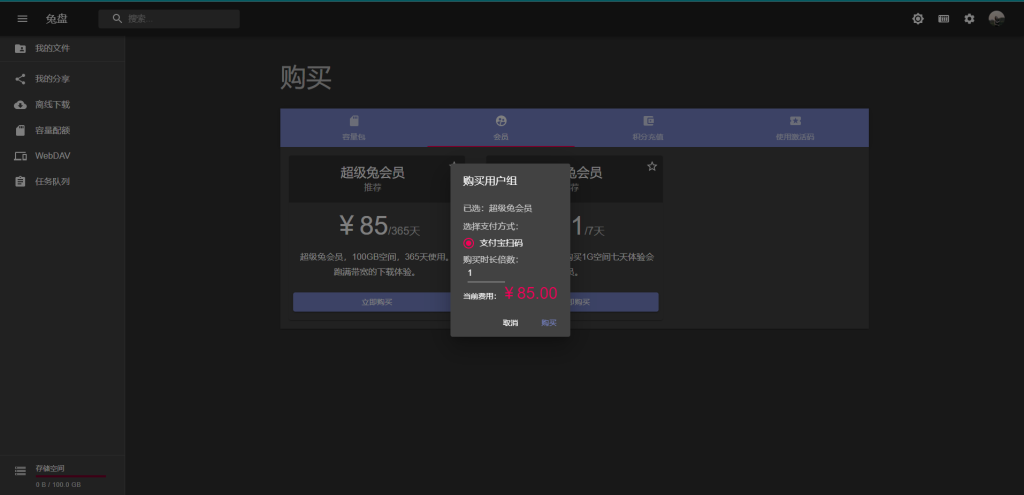Open settings via the gear icon

(x=969, y=19)
